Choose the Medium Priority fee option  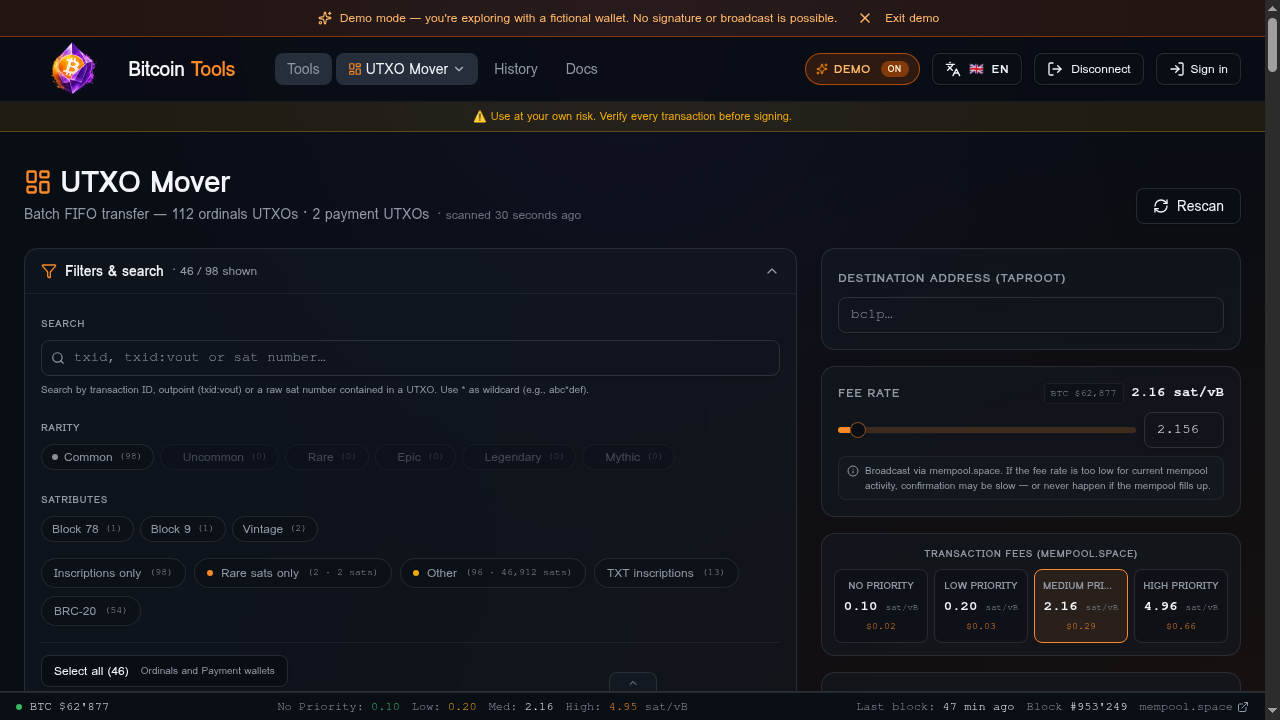[x=1081, y=606]
